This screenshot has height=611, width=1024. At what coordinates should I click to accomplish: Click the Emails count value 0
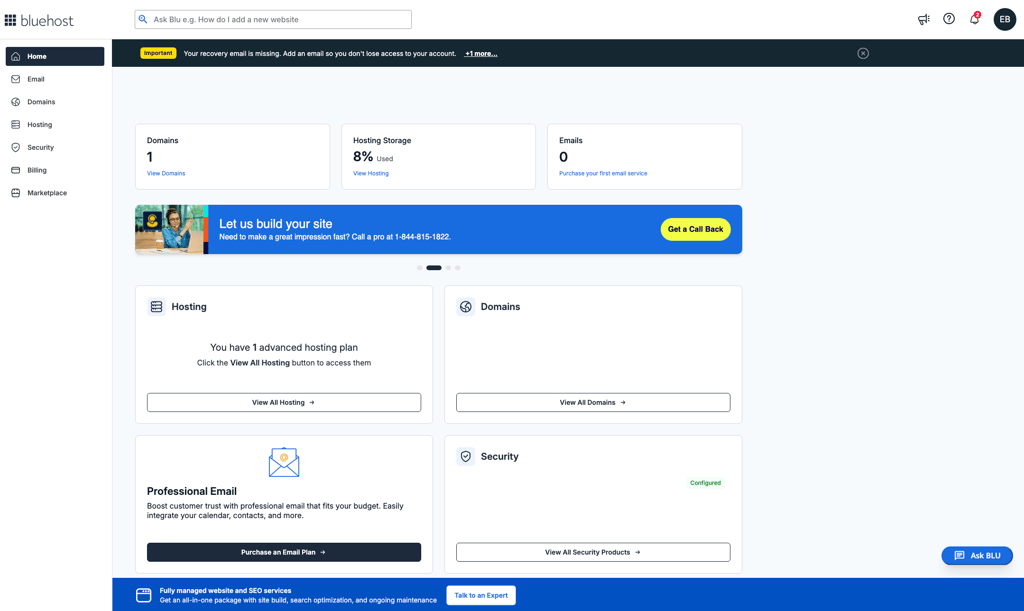[564, 157]
